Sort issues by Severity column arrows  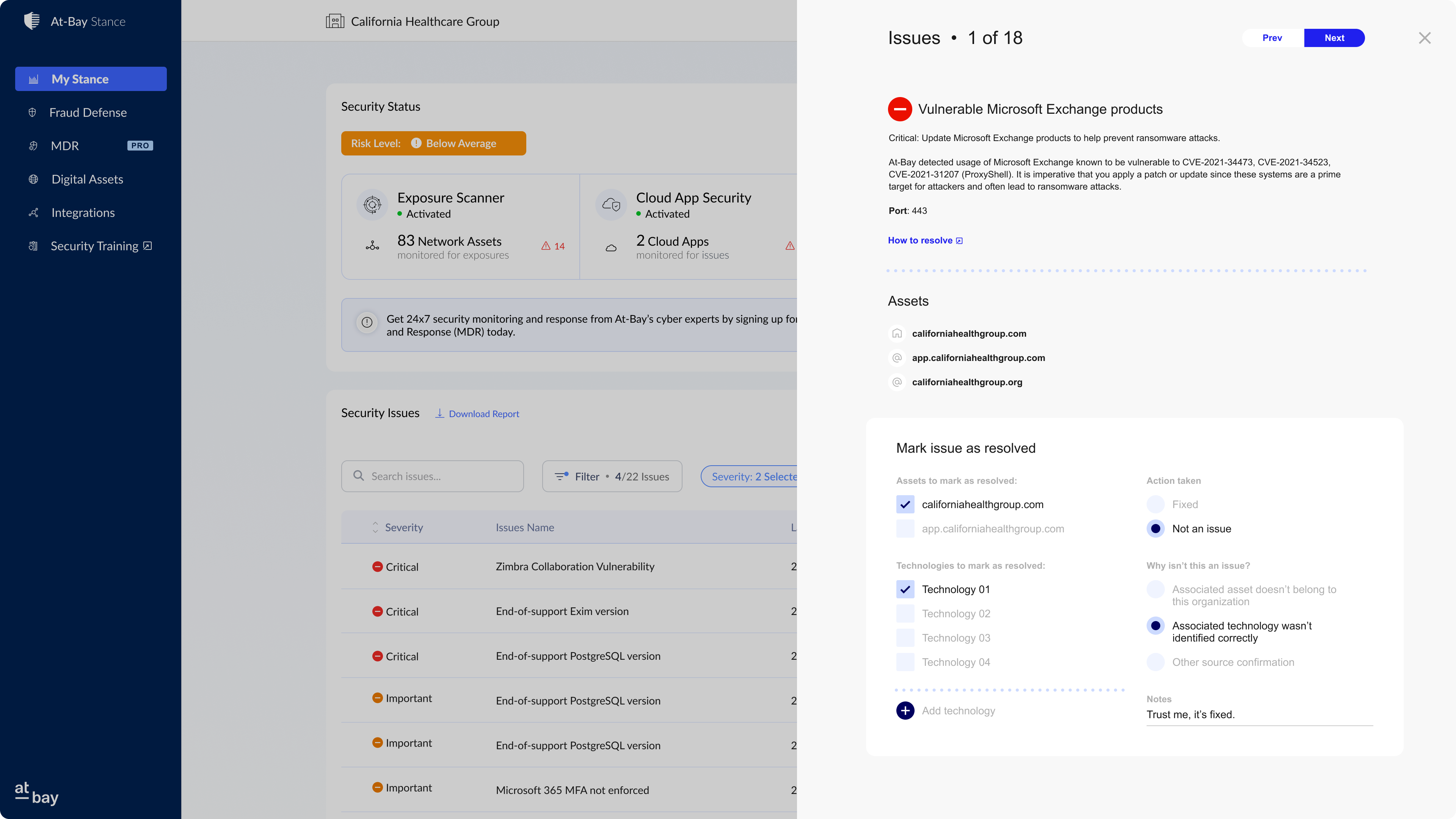[375, 527]
